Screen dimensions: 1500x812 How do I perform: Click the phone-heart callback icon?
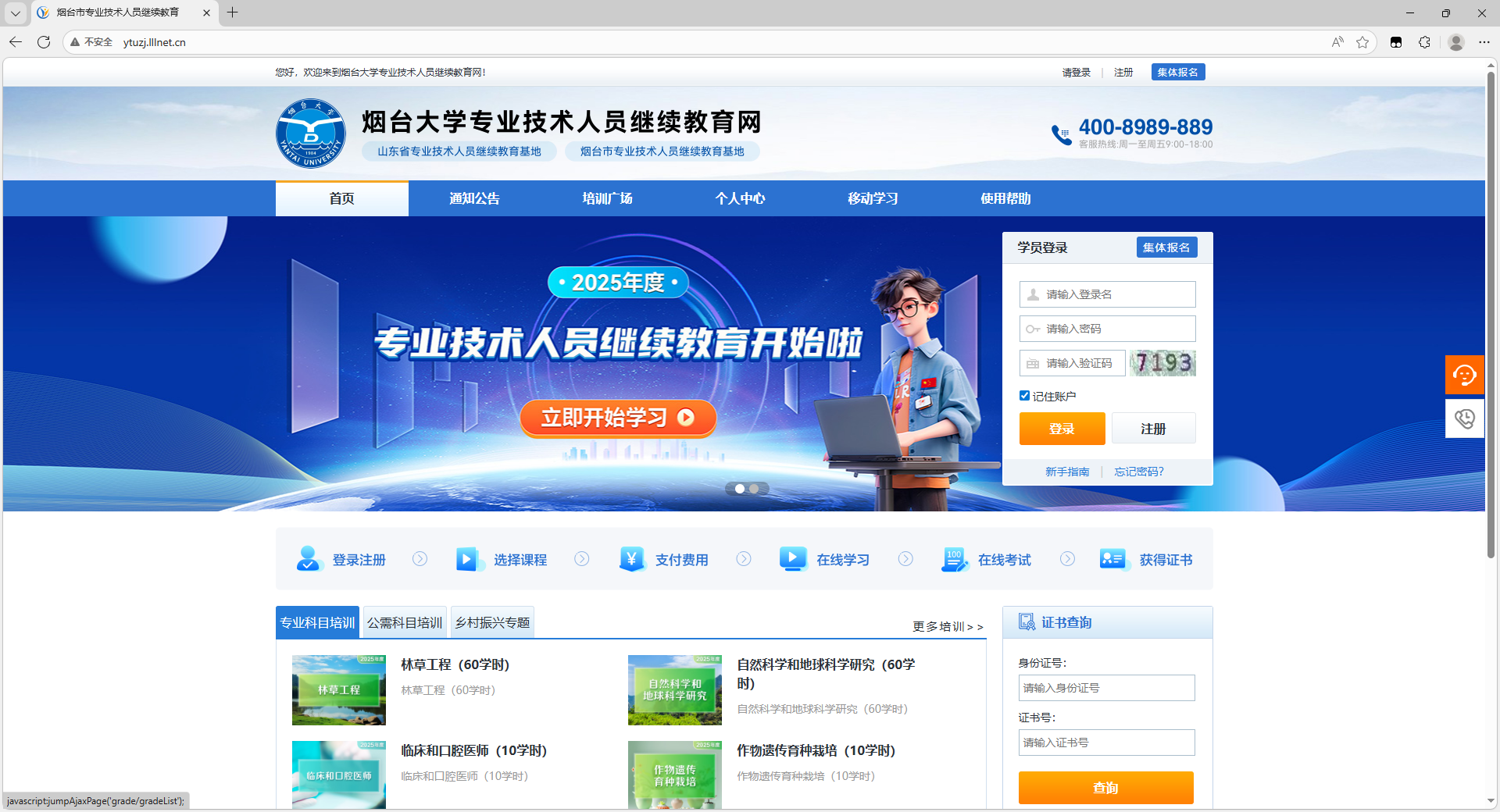[x=1464, y=418]
